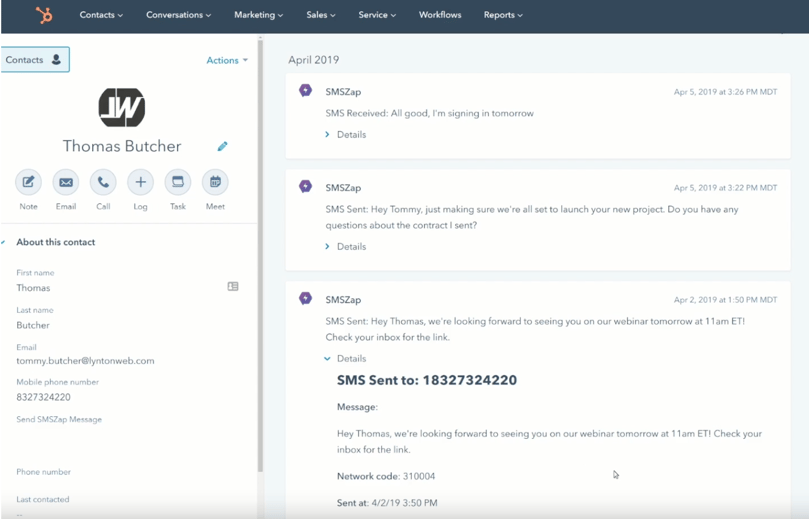Collapse Details of the webinar SMS entry
The width and height of the screenshot is (809, 519).
346,359
